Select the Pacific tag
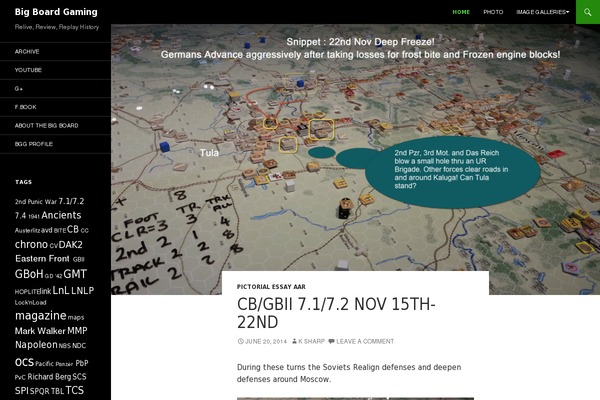The width and height of the screenshot is (600, 400). 44,364
